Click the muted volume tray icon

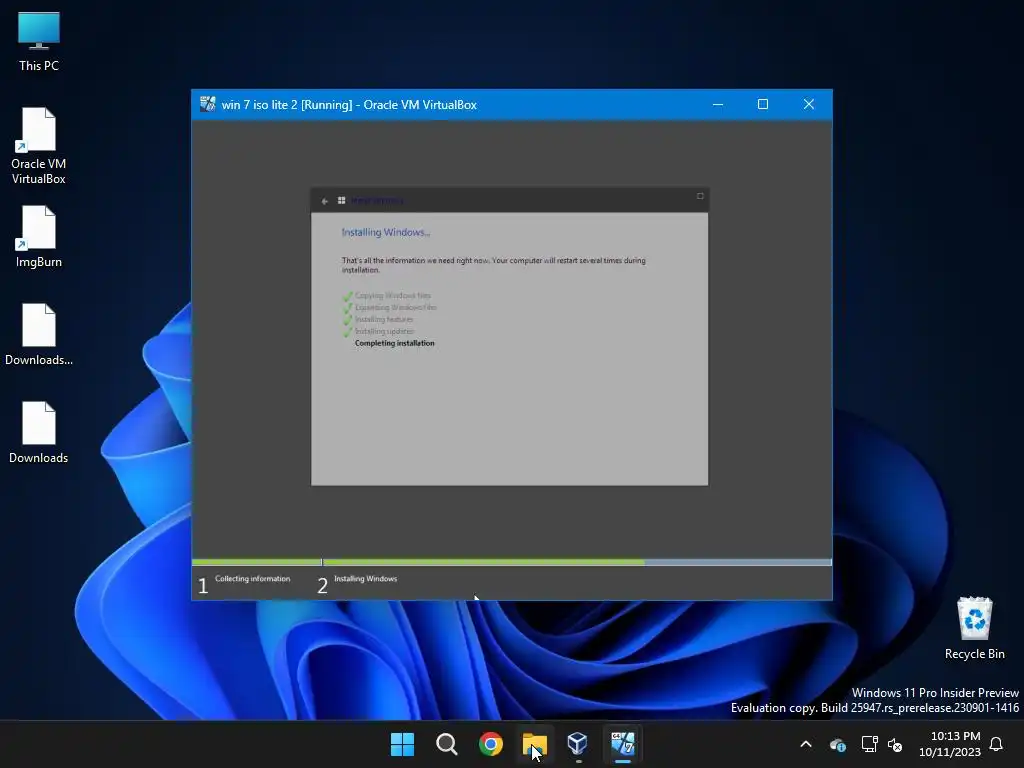click(895, 744)
